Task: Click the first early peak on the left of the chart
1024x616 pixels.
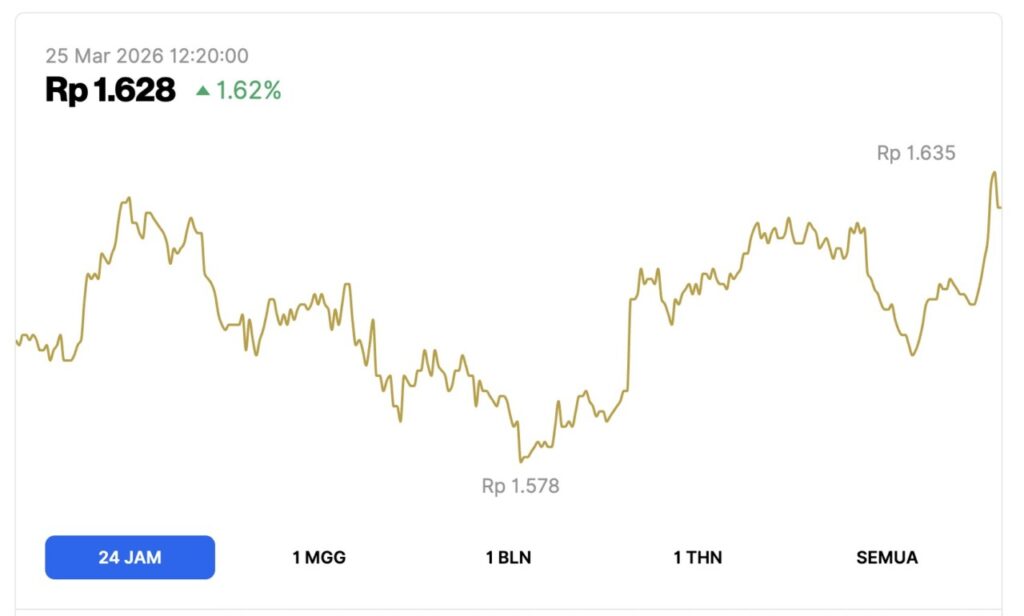Action: (126, 200)
